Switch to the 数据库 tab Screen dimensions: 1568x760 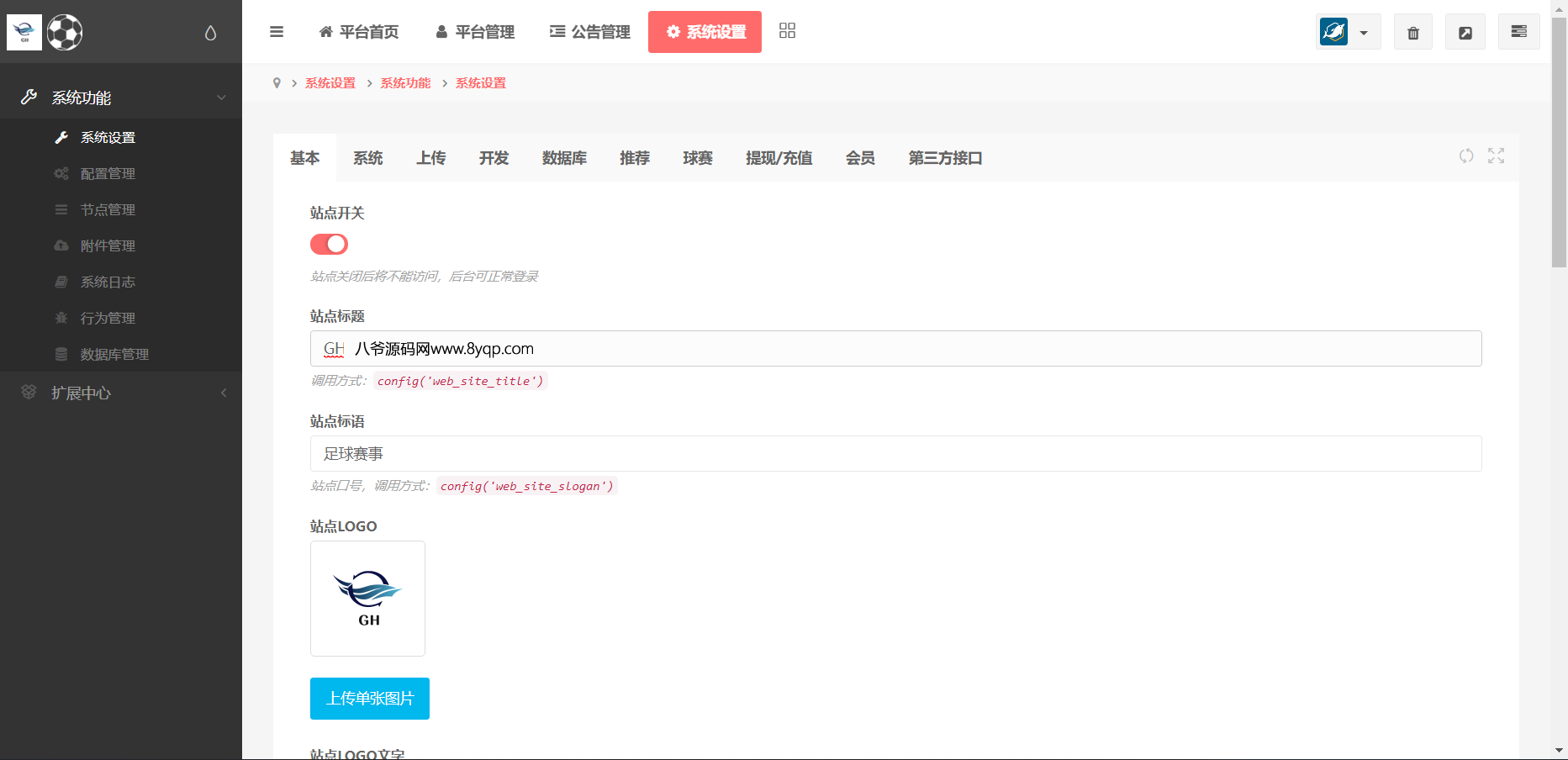coord(564,158)
